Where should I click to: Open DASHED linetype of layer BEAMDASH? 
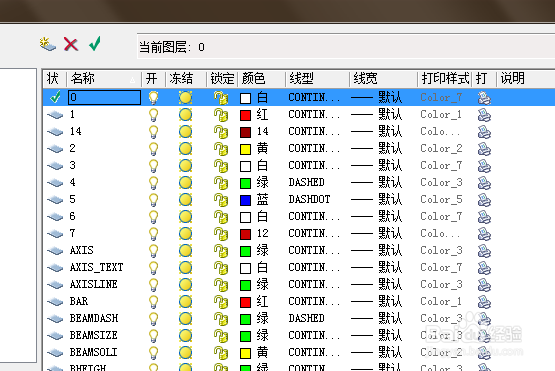tap(307, 319)
